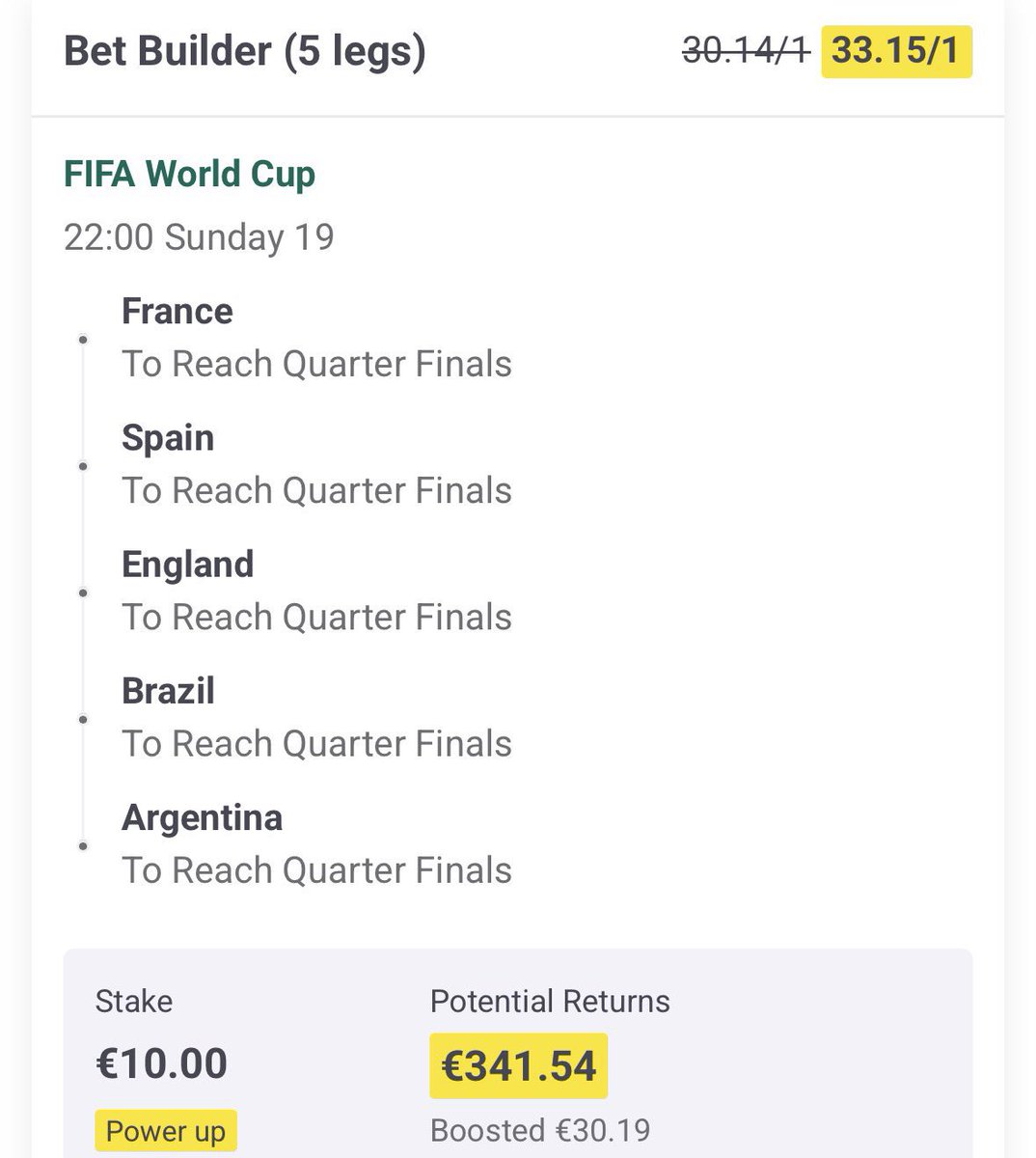Click the Boosted €30.19 text

tap(540, 1129)
